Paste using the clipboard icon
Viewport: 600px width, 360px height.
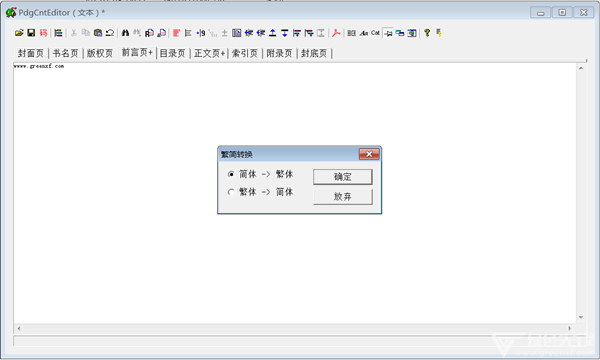click(x=98, y=33)
